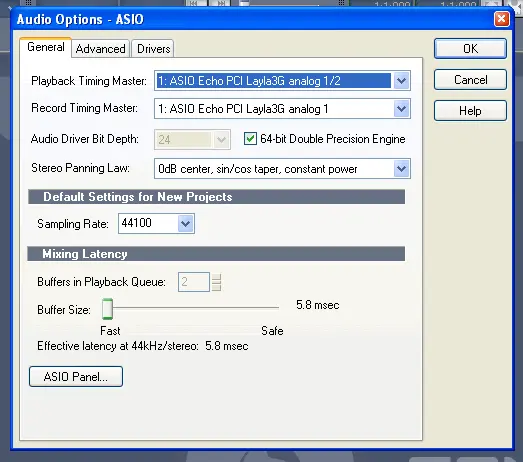The height and width of the screenshot is (462, 523).
Task: Click the Record Timing Master value text
Action: click(x=243, y=109)
